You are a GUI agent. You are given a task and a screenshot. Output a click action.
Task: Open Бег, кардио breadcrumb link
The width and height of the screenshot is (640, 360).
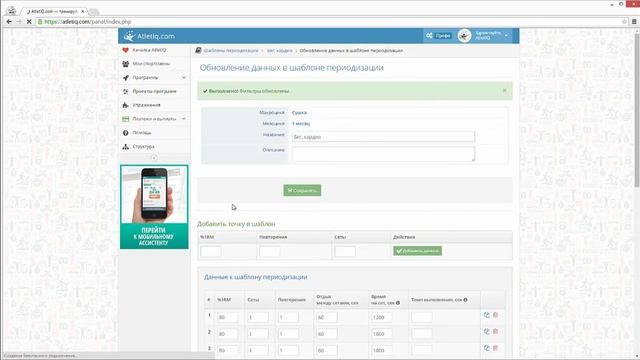tap(280, 51)
